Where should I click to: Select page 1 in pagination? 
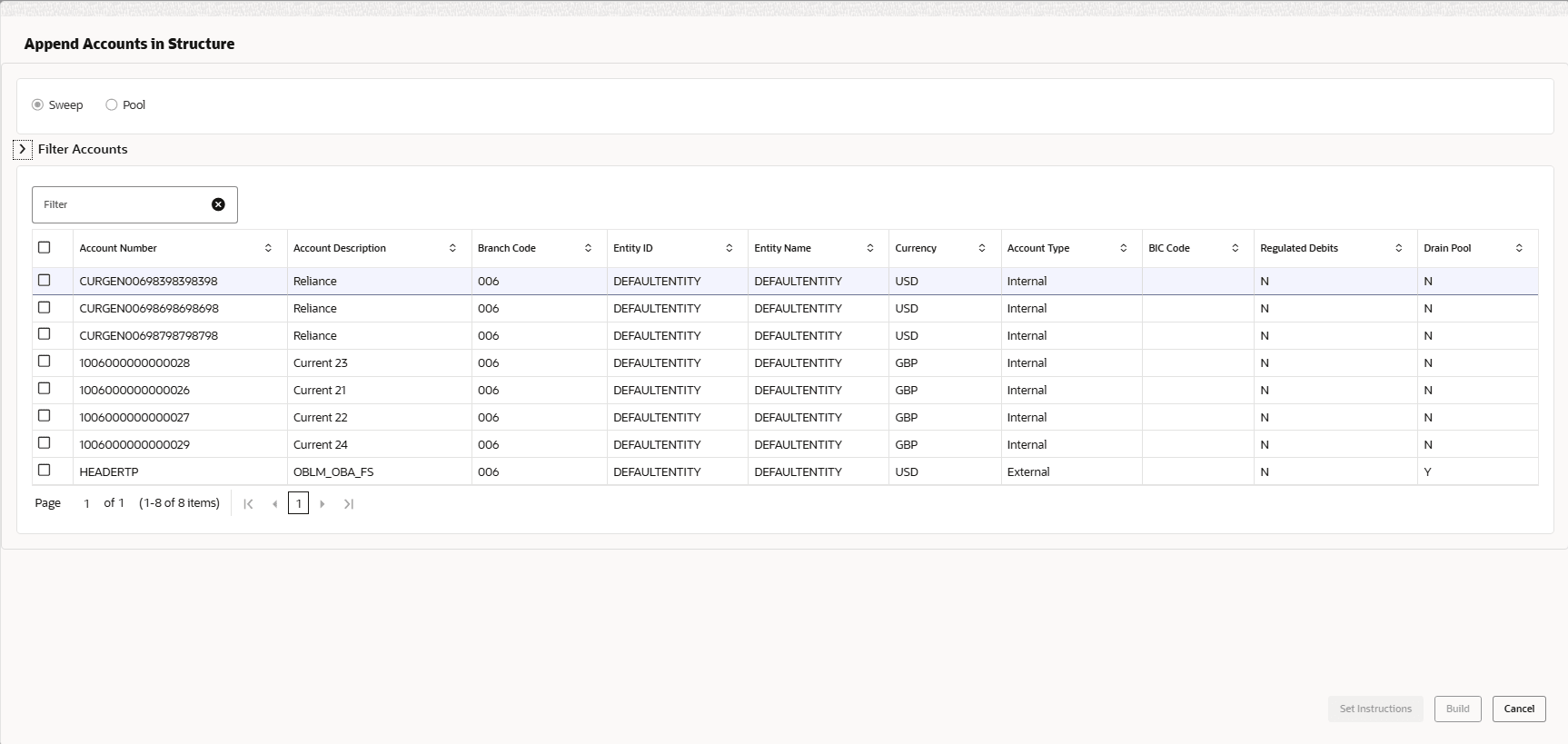(298, 503)
